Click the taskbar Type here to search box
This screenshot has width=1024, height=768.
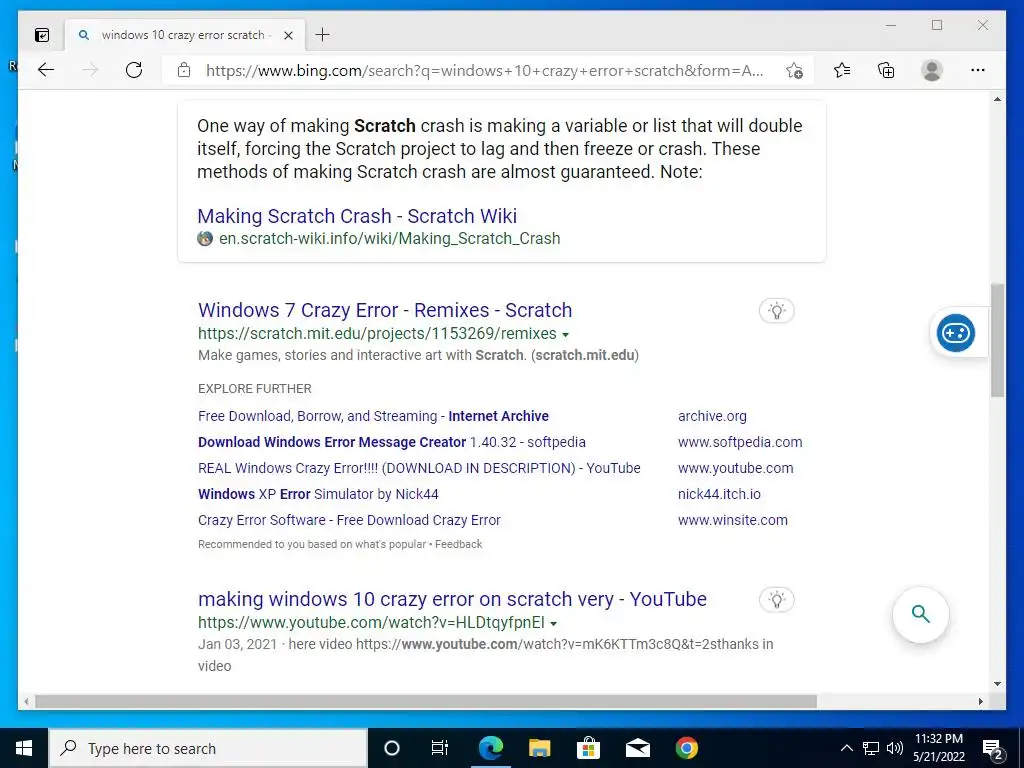(x=208, y=748)
